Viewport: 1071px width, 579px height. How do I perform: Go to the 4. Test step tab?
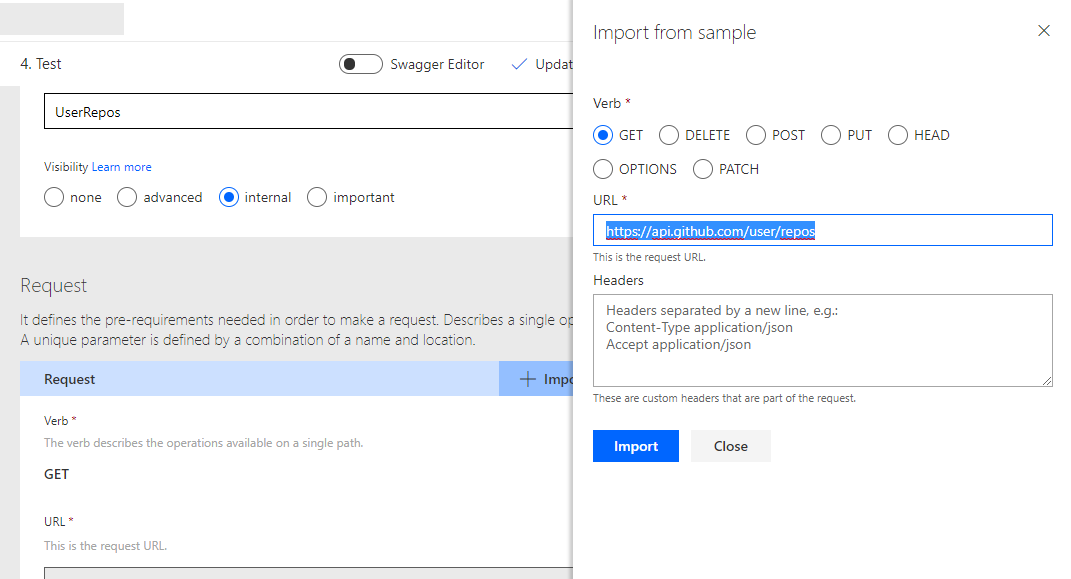[x=41, y=64]
